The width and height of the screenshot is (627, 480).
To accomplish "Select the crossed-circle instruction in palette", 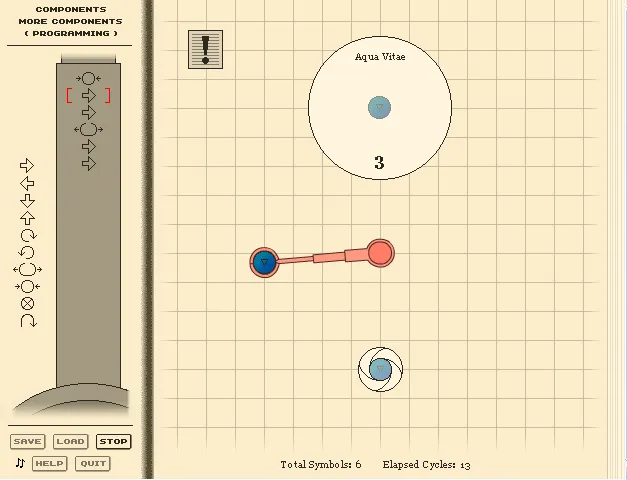I will coord(27,303).
